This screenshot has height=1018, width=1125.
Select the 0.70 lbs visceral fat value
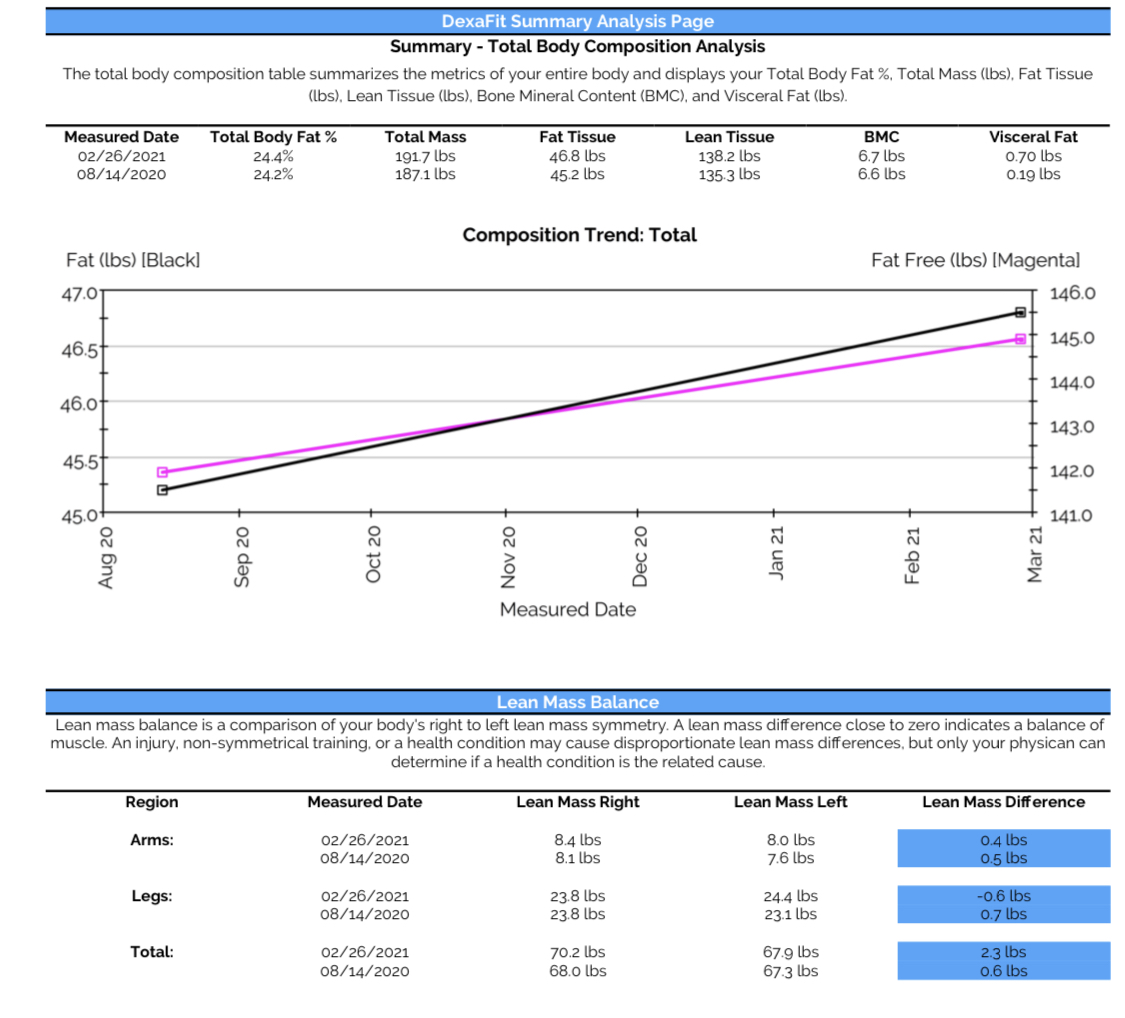coord(1033,156)
